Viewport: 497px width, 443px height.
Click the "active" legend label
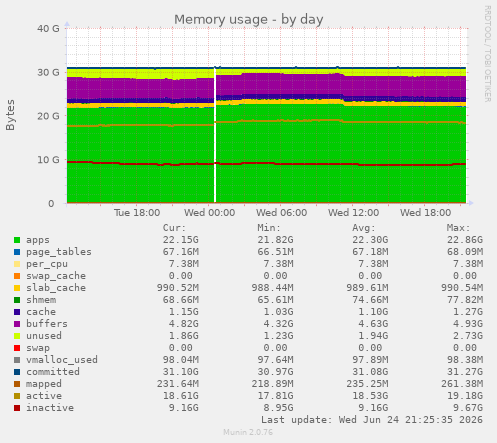(44, 396)
